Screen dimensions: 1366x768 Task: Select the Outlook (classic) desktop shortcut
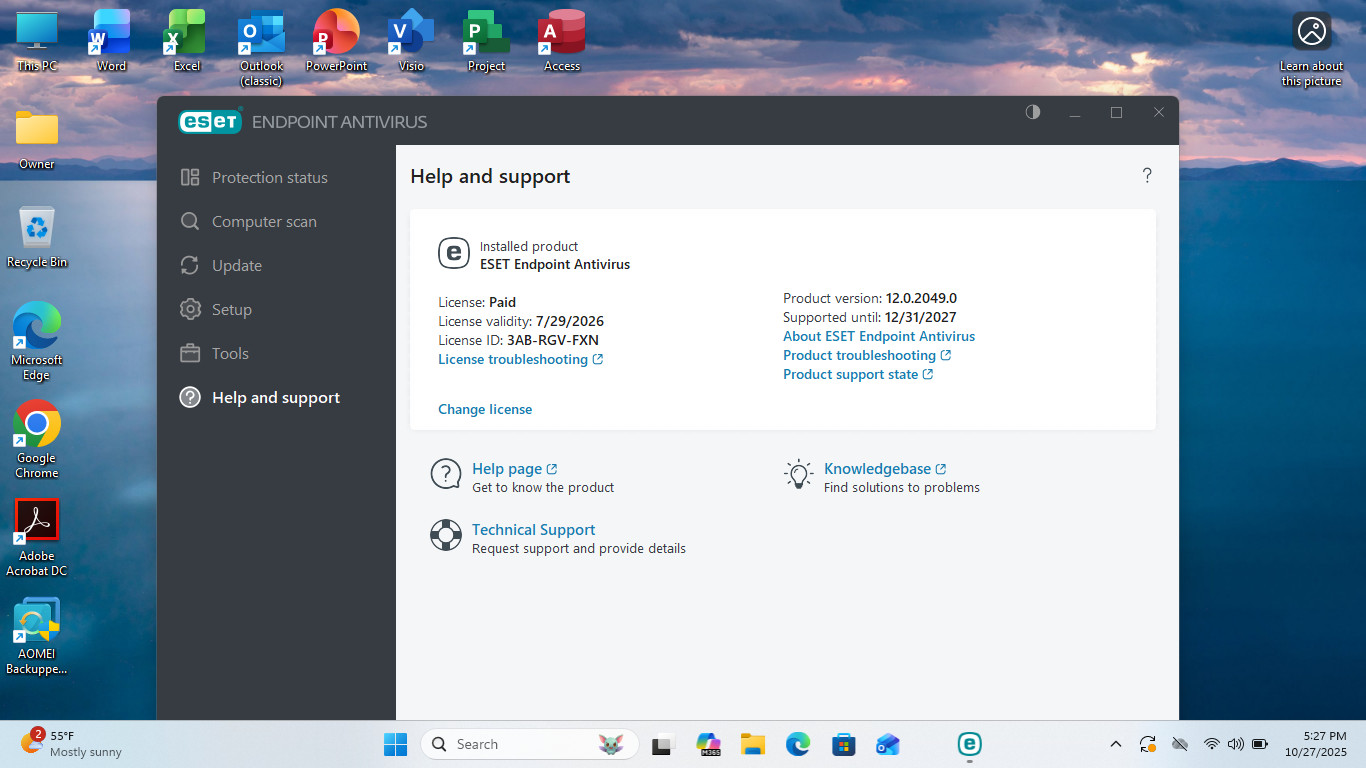(261, 49)
